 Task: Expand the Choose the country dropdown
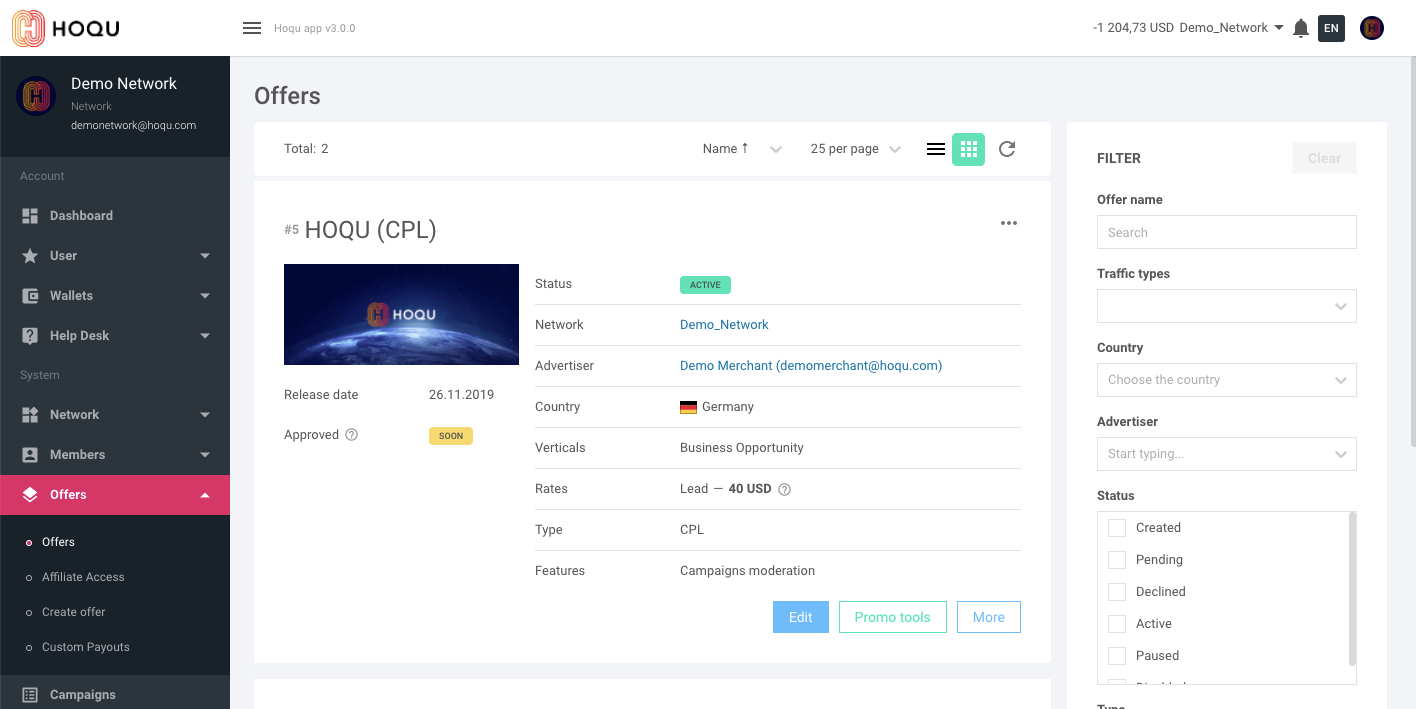[1226, 380]
